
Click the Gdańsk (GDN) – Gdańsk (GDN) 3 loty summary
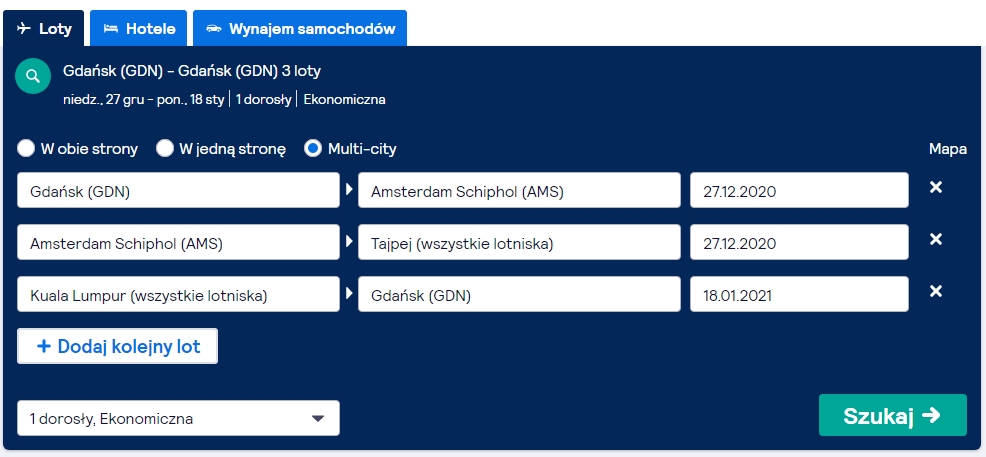pos(192,71)
